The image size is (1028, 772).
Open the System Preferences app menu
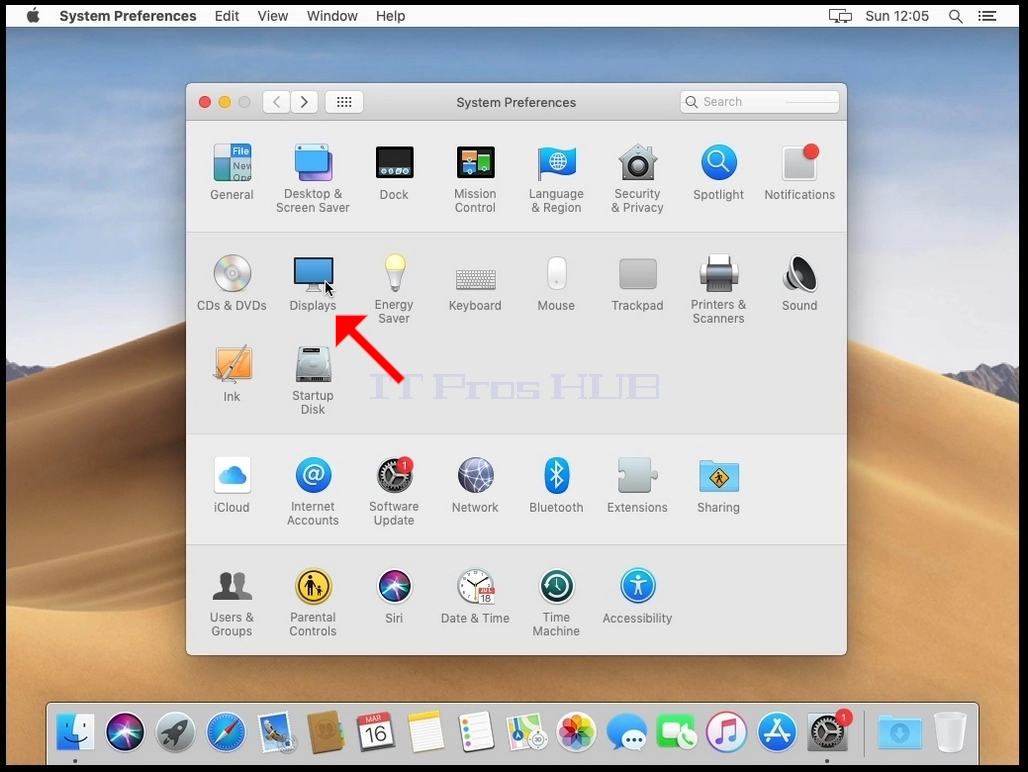(128, 16)
